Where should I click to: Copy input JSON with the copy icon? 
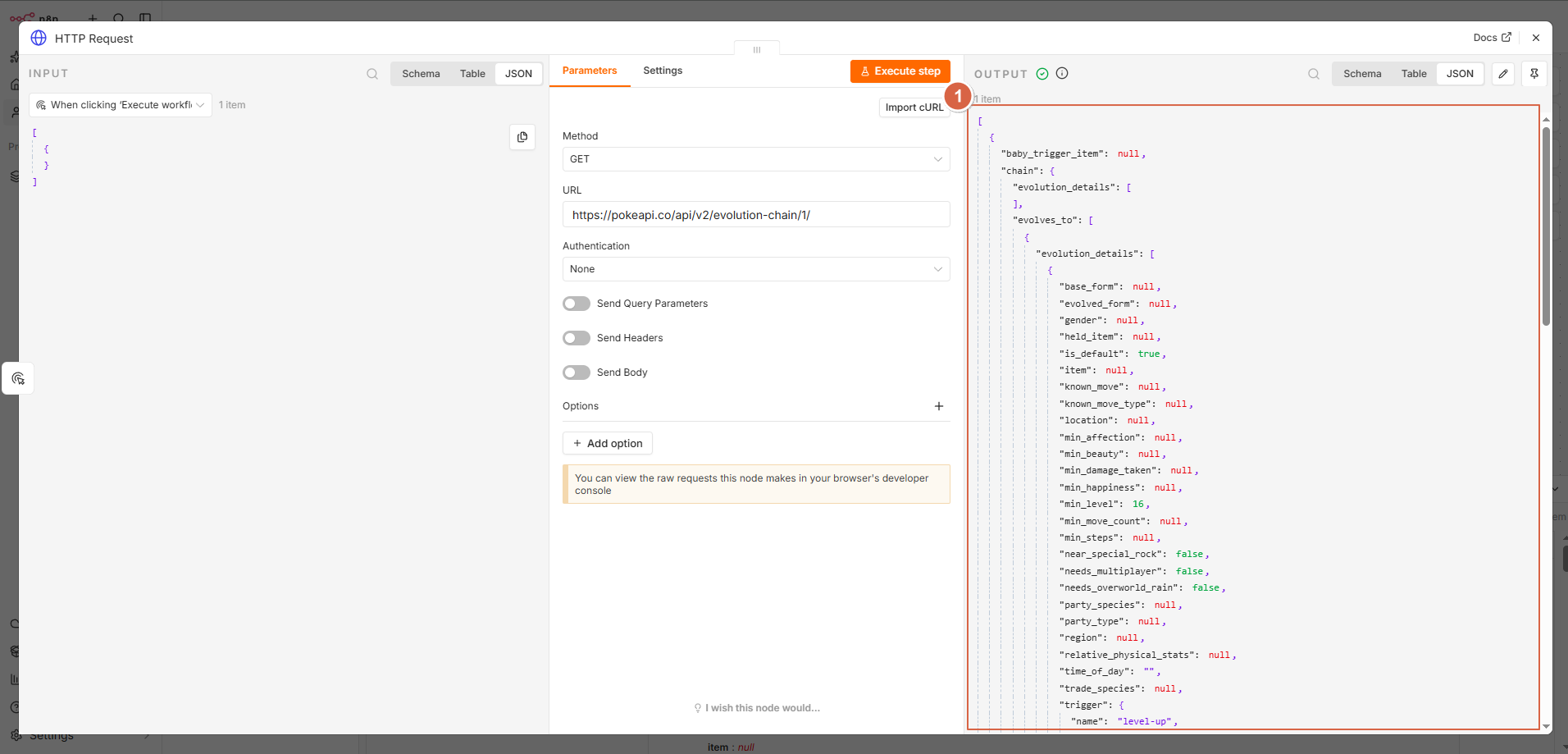pyautogui.click(x=522, y=137)
